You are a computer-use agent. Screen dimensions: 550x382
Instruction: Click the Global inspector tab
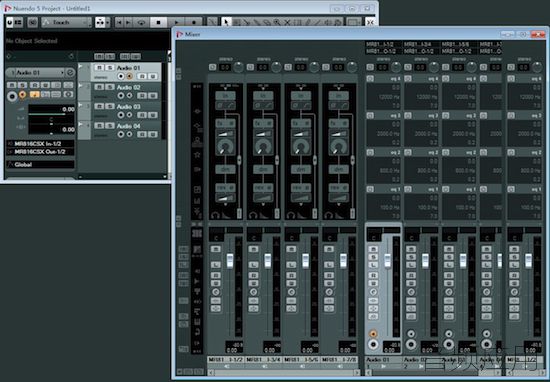(40, 165)
